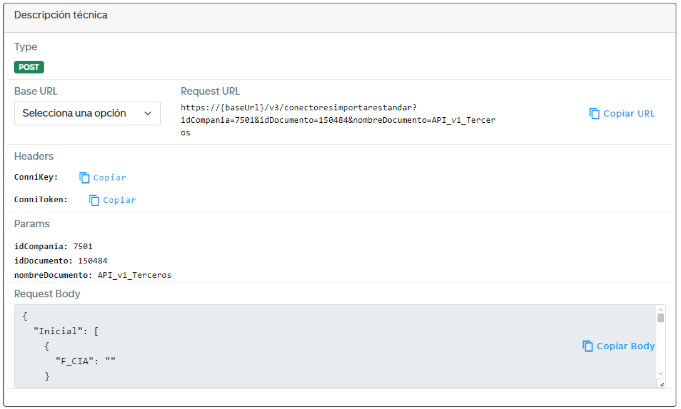
Task: Click the Copiar Body link text
Action: pos(625,346)
